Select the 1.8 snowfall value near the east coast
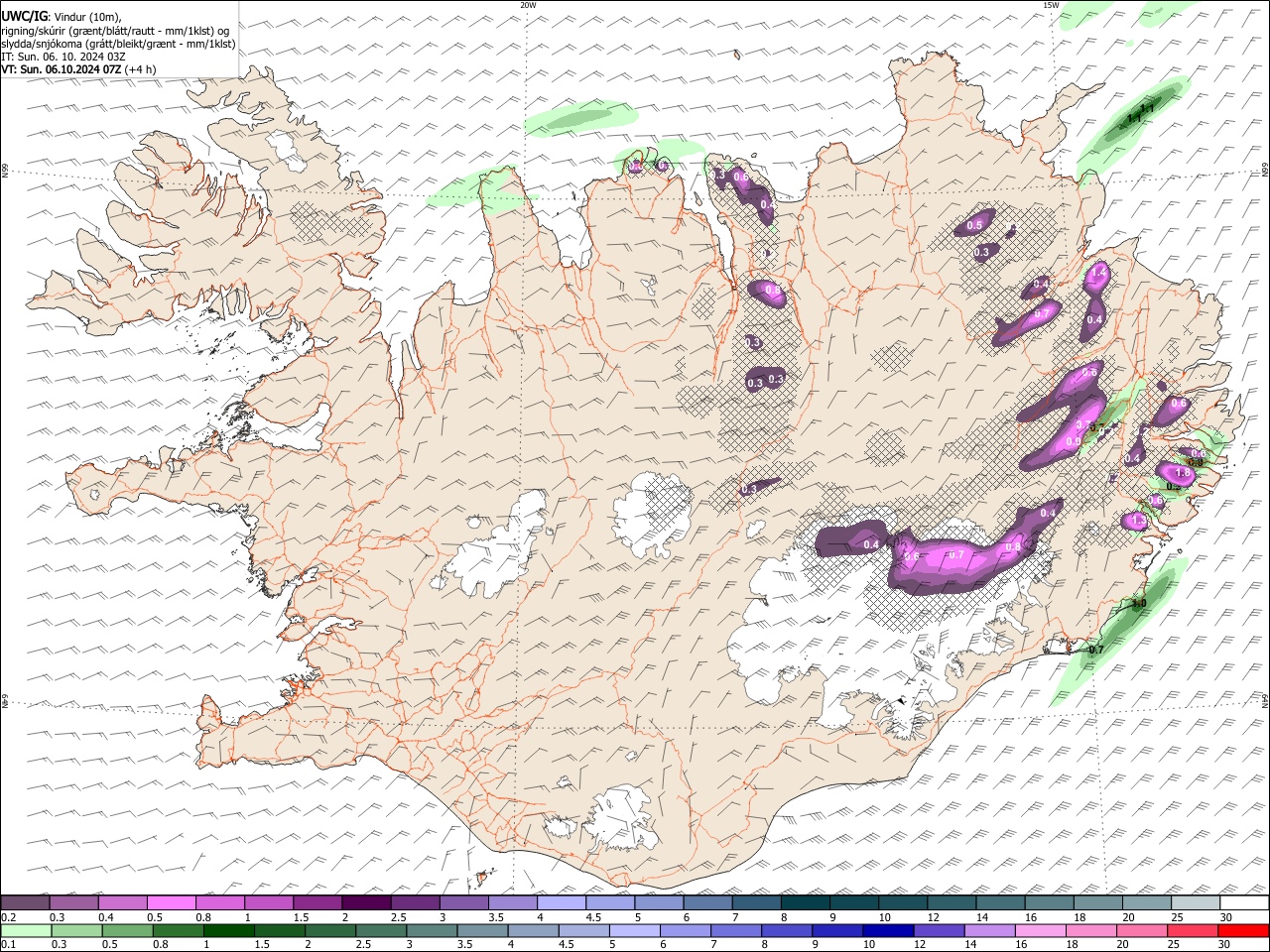This screenshot has height=952, width=1270. 1183,474
